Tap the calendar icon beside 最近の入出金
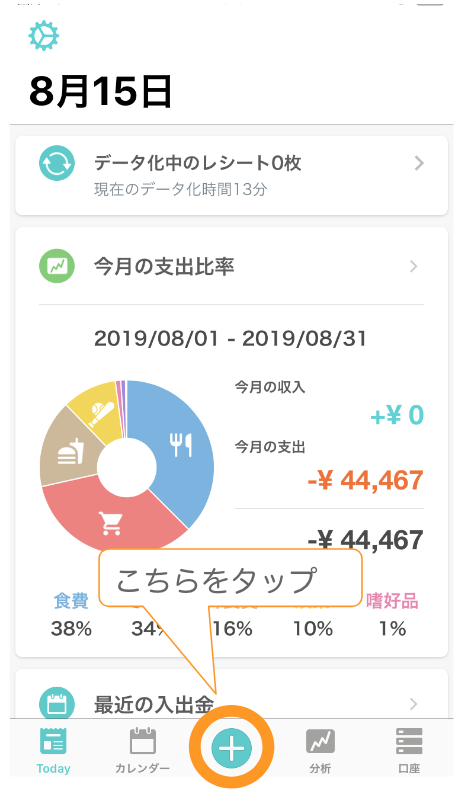Screen dimensions: 468x792 pyautogui.click(x=57, y=703)
